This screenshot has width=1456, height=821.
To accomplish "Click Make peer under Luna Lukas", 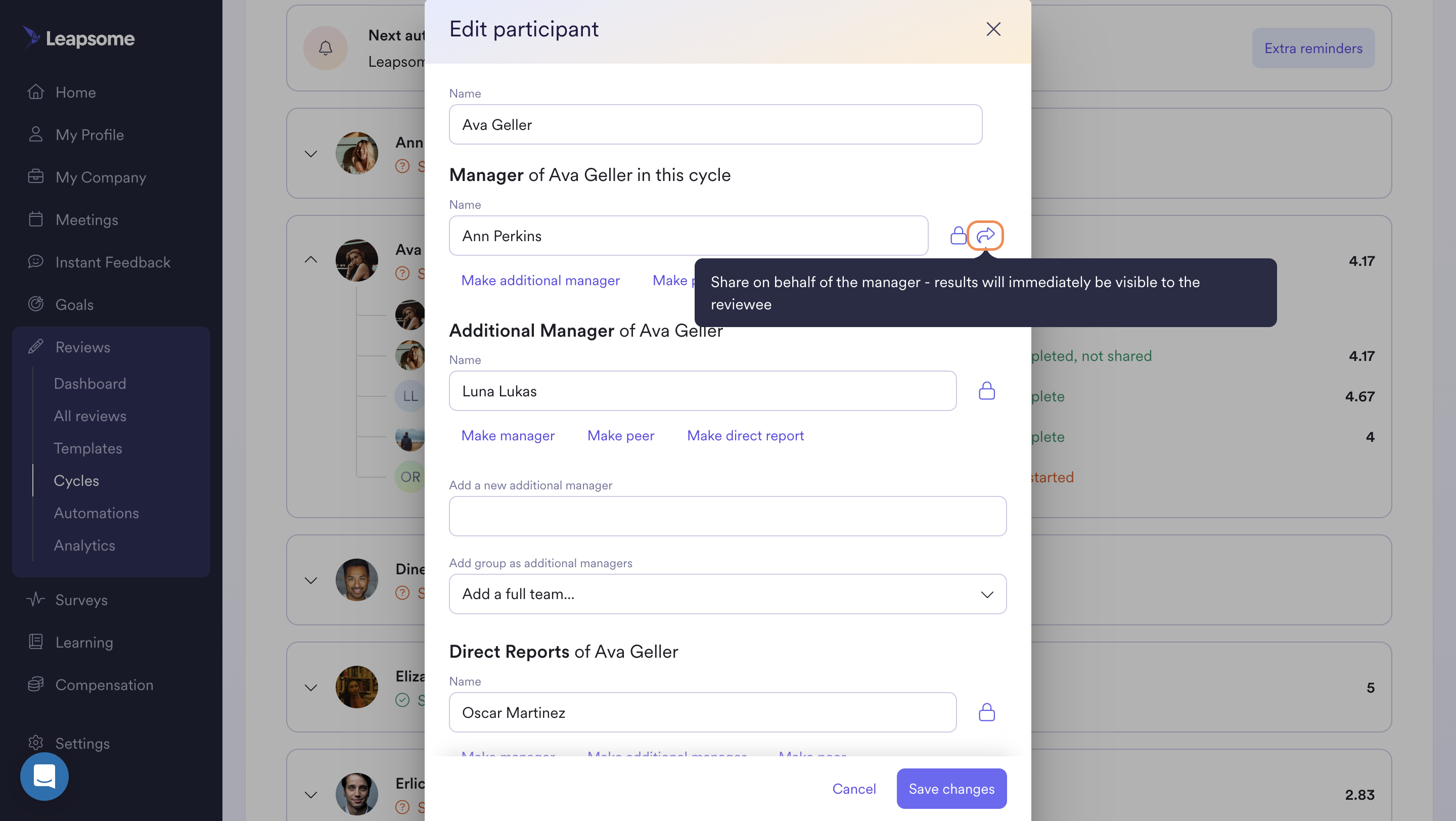I will (621, 435).
